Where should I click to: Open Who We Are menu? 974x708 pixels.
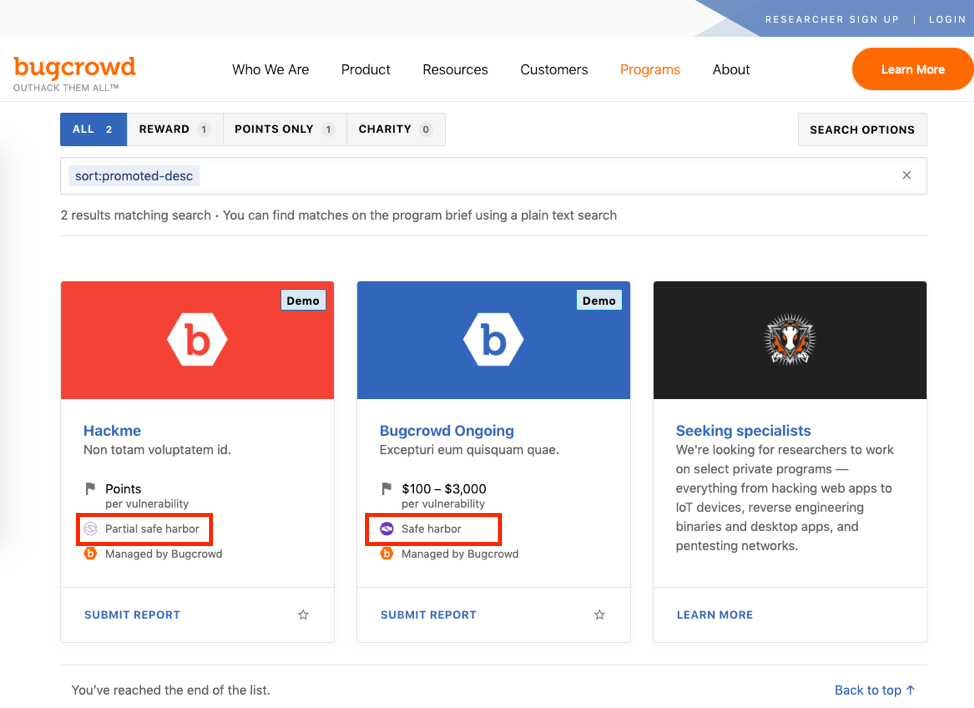(x=270, y=70)
